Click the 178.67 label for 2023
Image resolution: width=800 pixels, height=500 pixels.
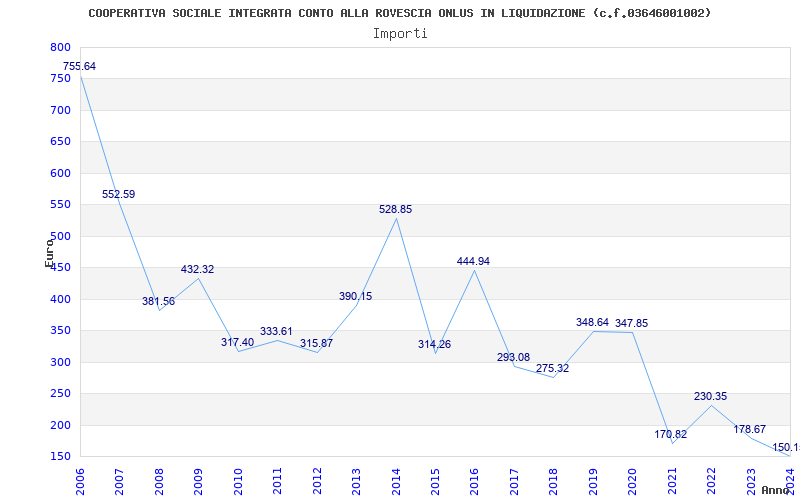coord(749,429)
